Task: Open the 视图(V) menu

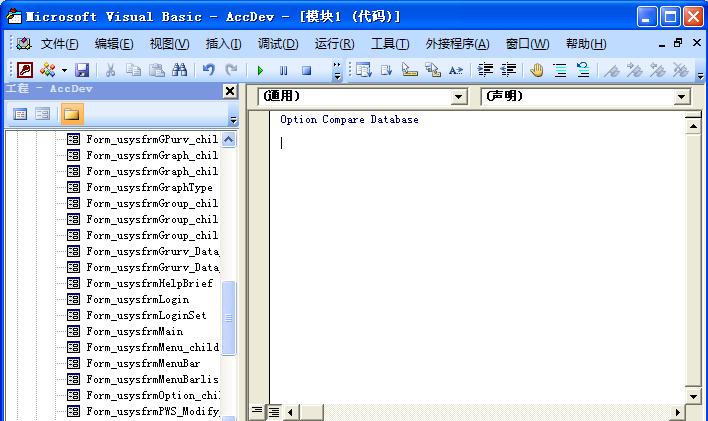Action: (169, 44)
